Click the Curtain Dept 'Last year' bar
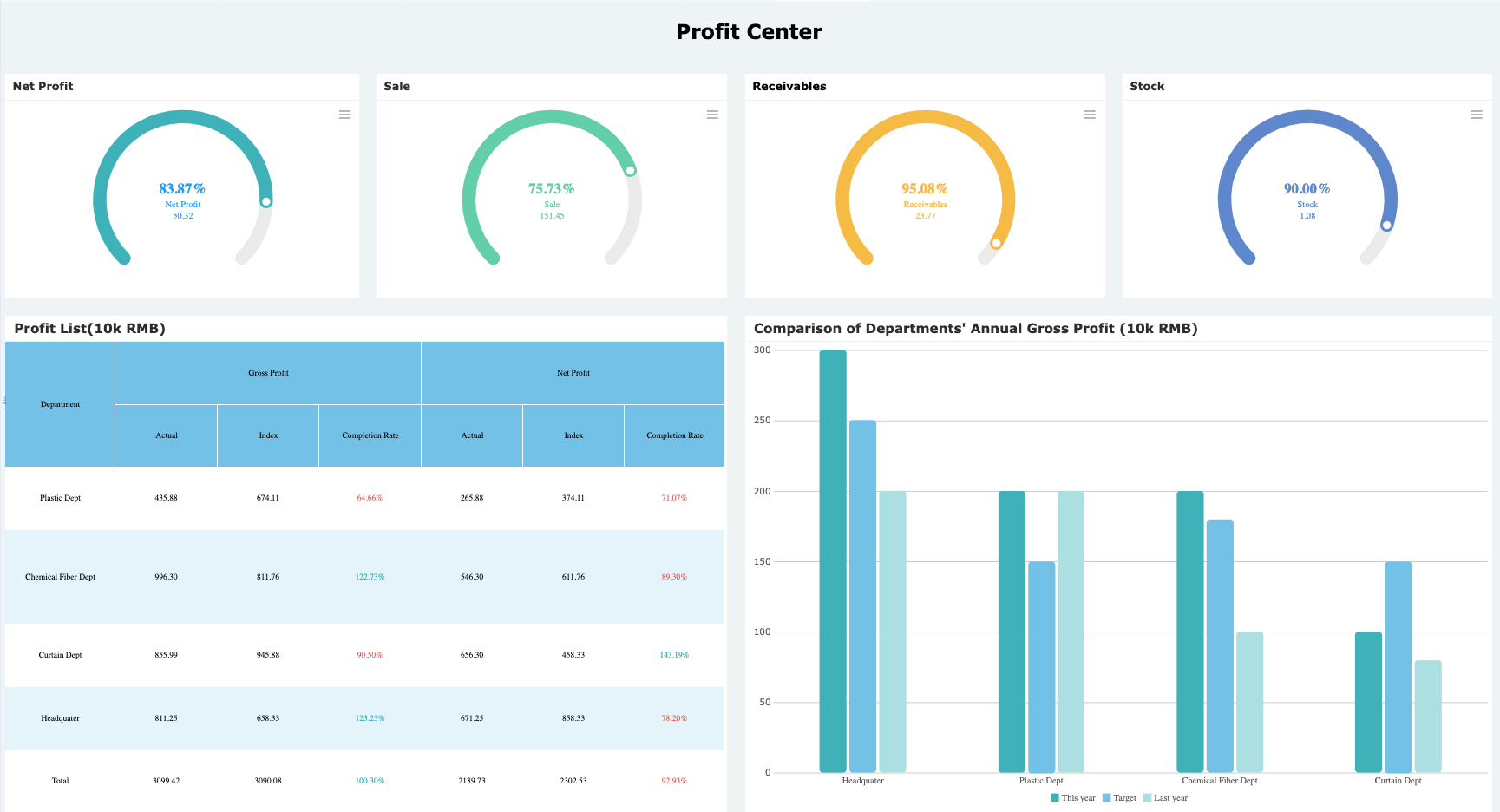The image size is (1500, 812). [x=1428, y=717]
